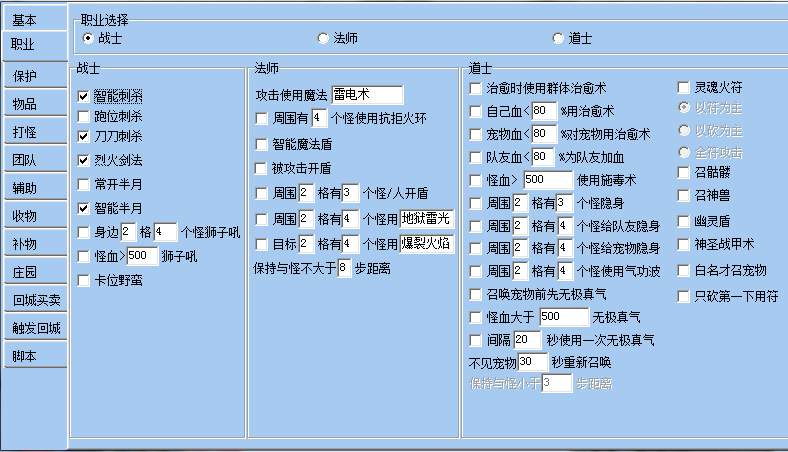Switch to the 保护 tab
788x452 pixels.
pyautogui.click(x=35, y=76)
